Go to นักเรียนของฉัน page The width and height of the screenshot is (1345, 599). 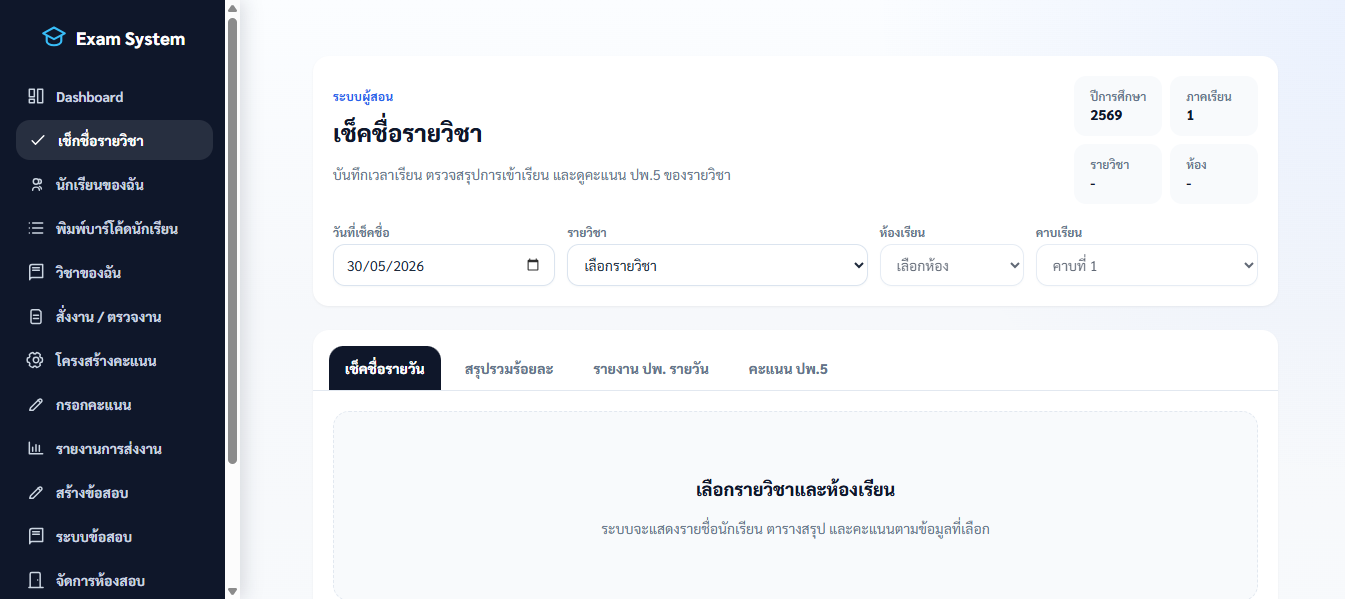[x=114, y=185]
